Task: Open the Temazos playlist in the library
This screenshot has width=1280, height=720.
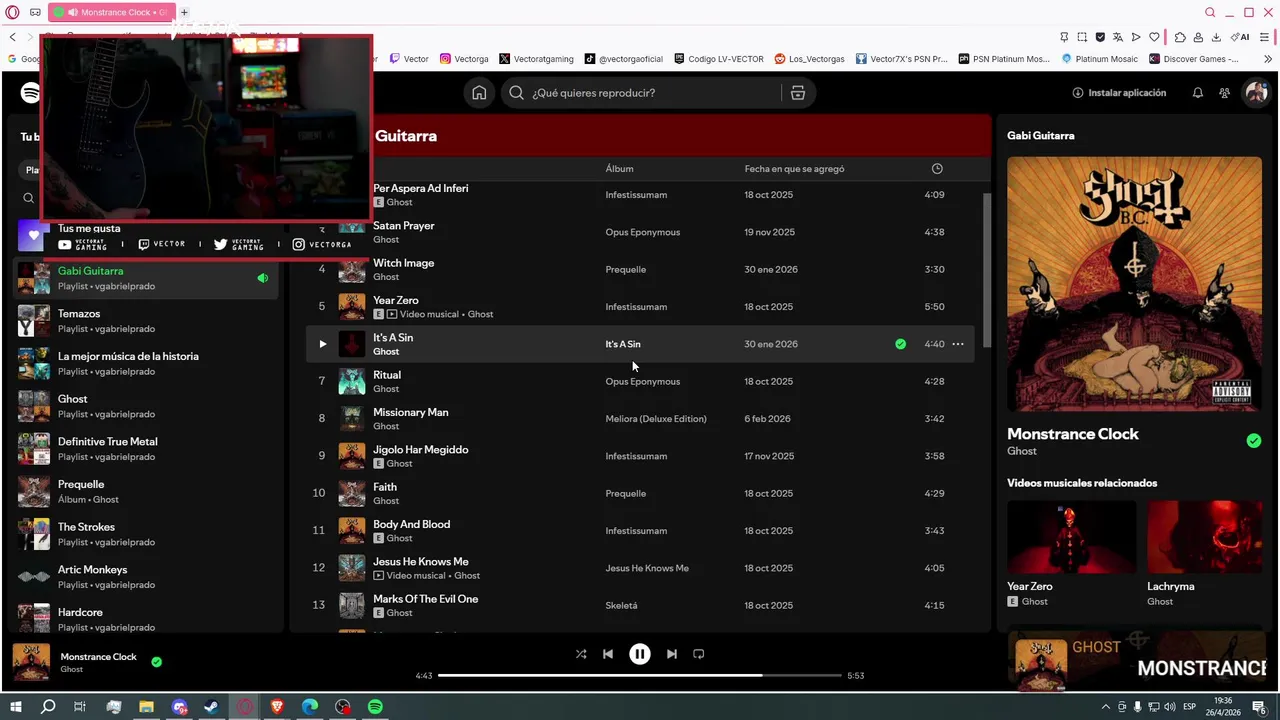Action: (x=145, y=321)
